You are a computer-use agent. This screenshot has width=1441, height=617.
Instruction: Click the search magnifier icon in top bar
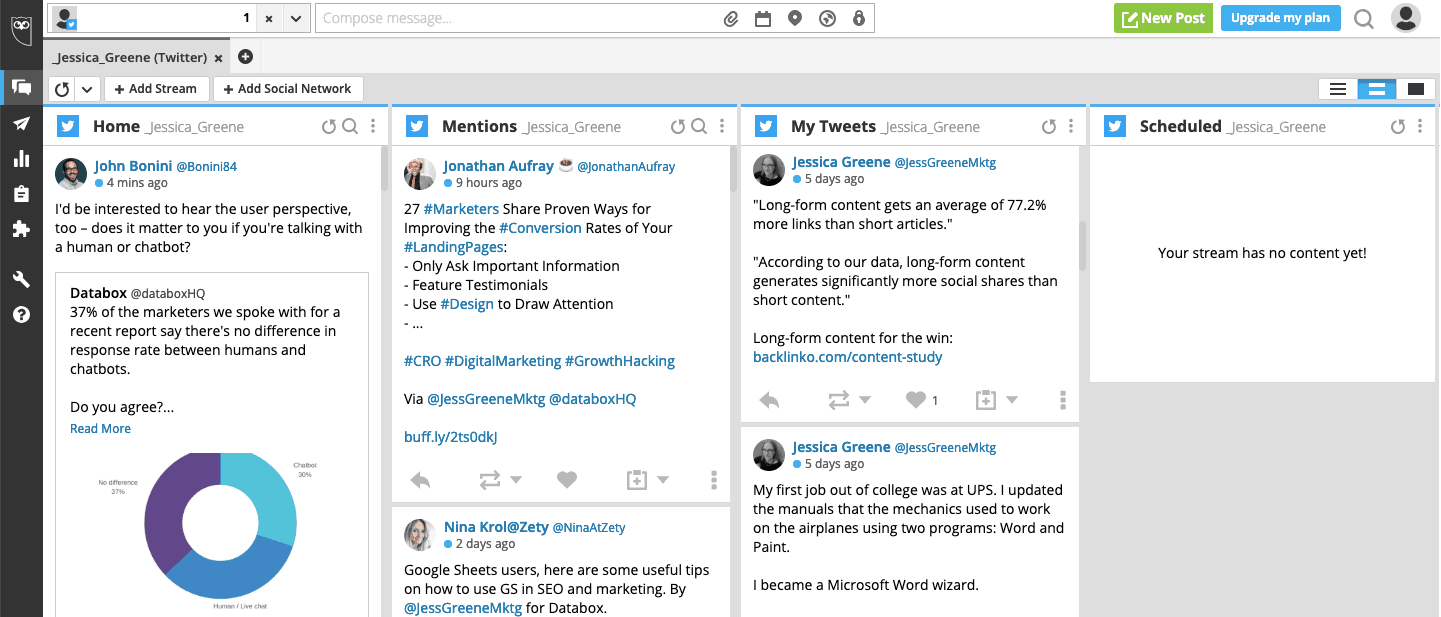point(1363,18)
